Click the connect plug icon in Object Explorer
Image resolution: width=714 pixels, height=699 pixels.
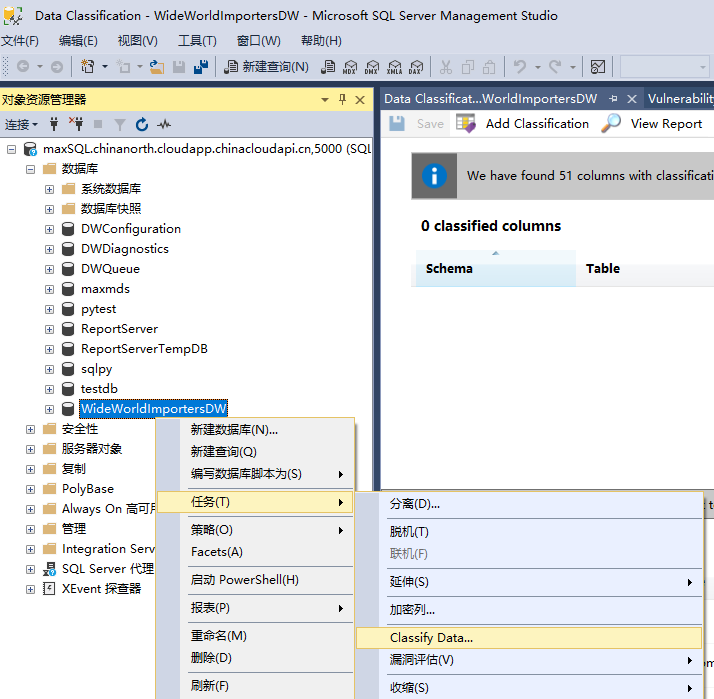click(x=54, y=124)
